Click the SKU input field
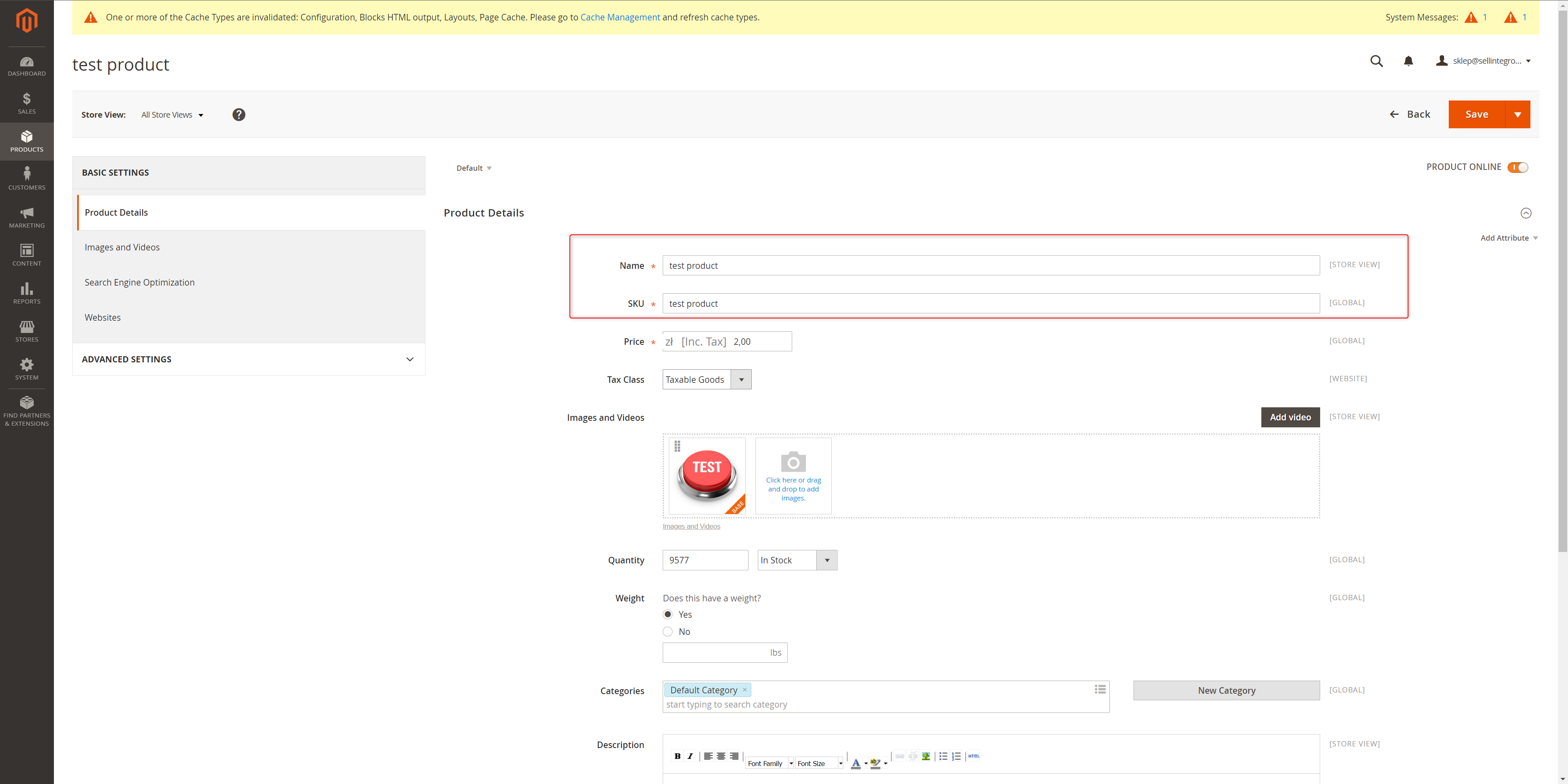Image resolution: width=1568 pixels, height=784 pixels. [x=991, y=304]
